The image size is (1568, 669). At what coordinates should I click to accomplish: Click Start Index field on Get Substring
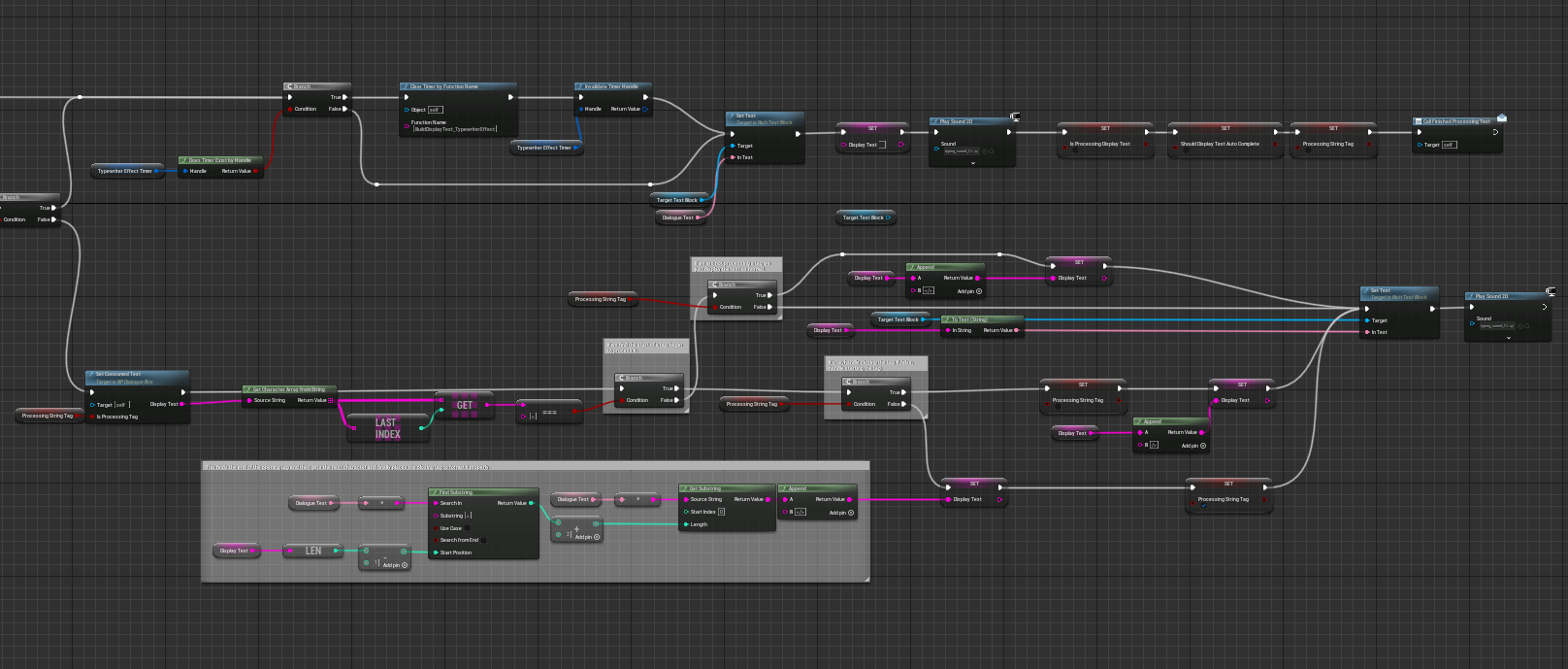point(721,512)
